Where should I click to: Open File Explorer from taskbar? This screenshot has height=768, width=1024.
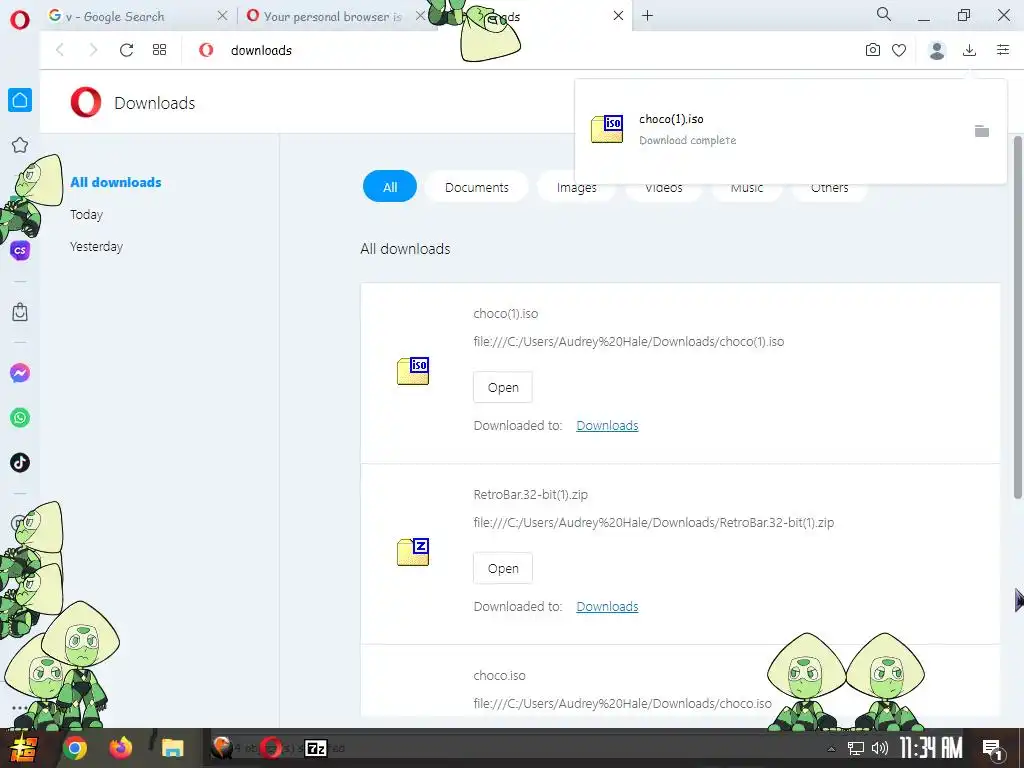172,748
